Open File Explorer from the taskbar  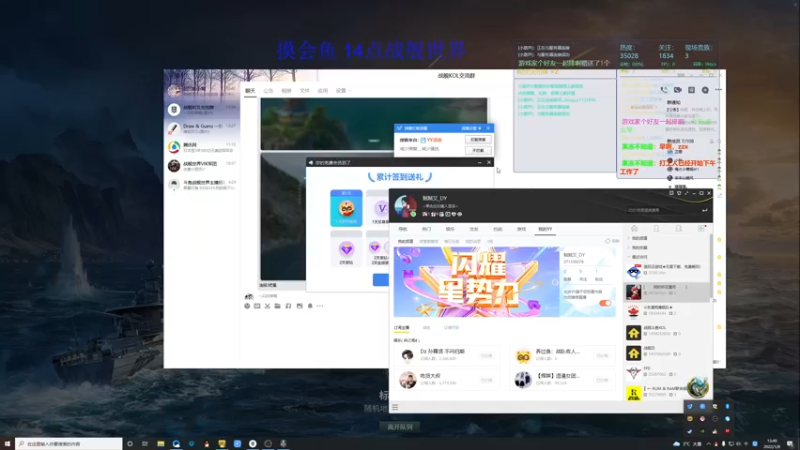tap(161, 444)
